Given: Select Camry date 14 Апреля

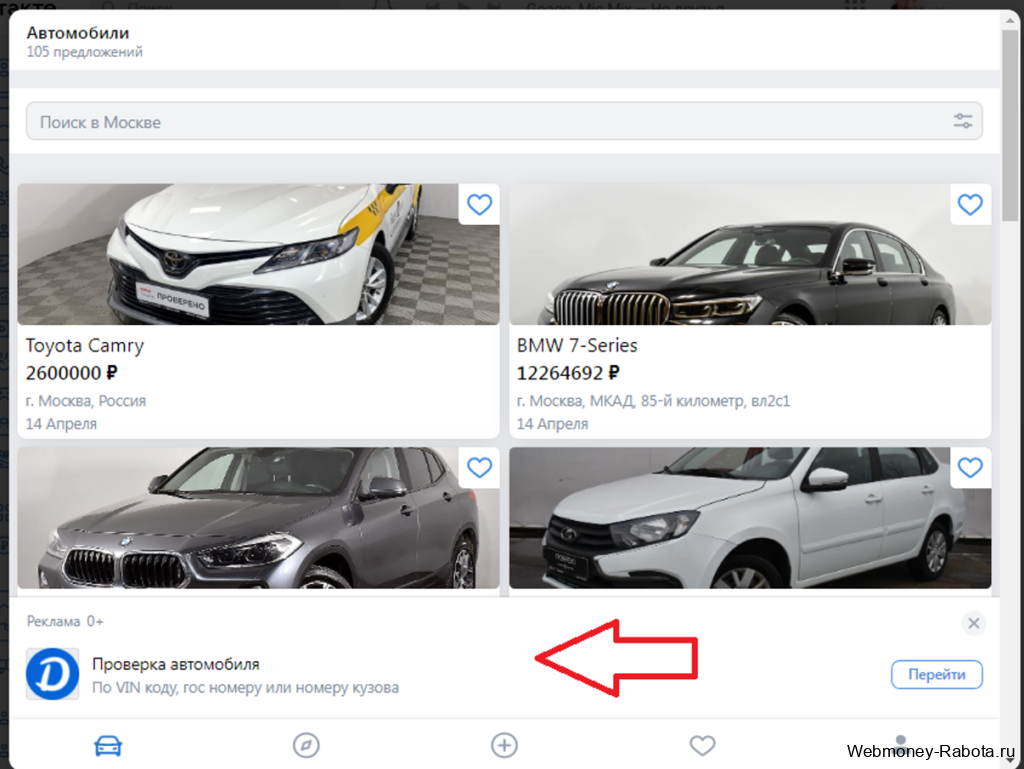Looking at the screenshot, I should coord(61,424).
